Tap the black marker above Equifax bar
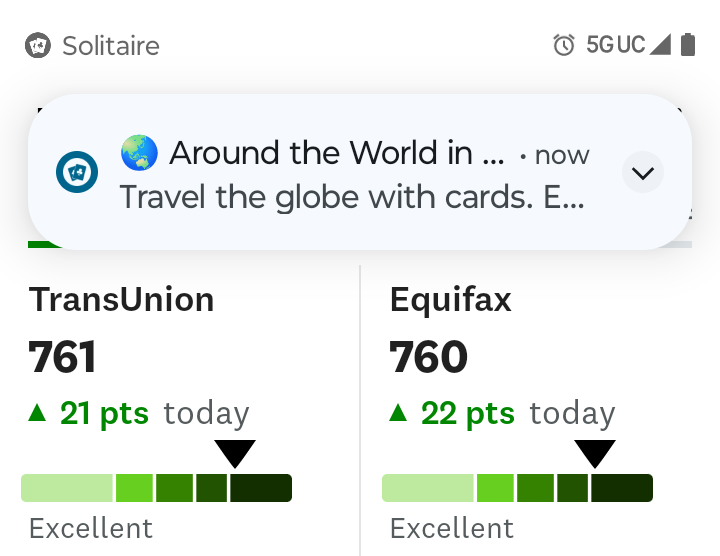 point(596,454)
